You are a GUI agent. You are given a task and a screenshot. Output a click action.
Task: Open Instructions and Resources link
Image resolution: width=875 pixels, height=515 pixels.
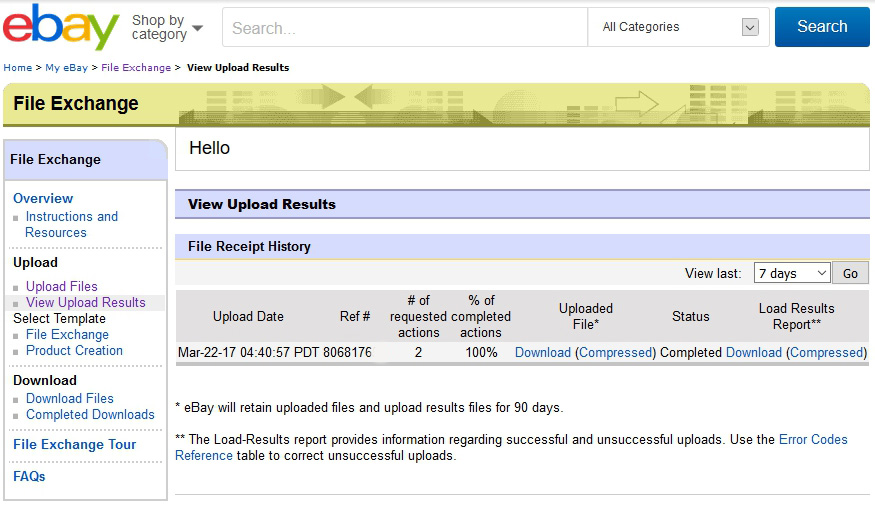click(71, 224)
